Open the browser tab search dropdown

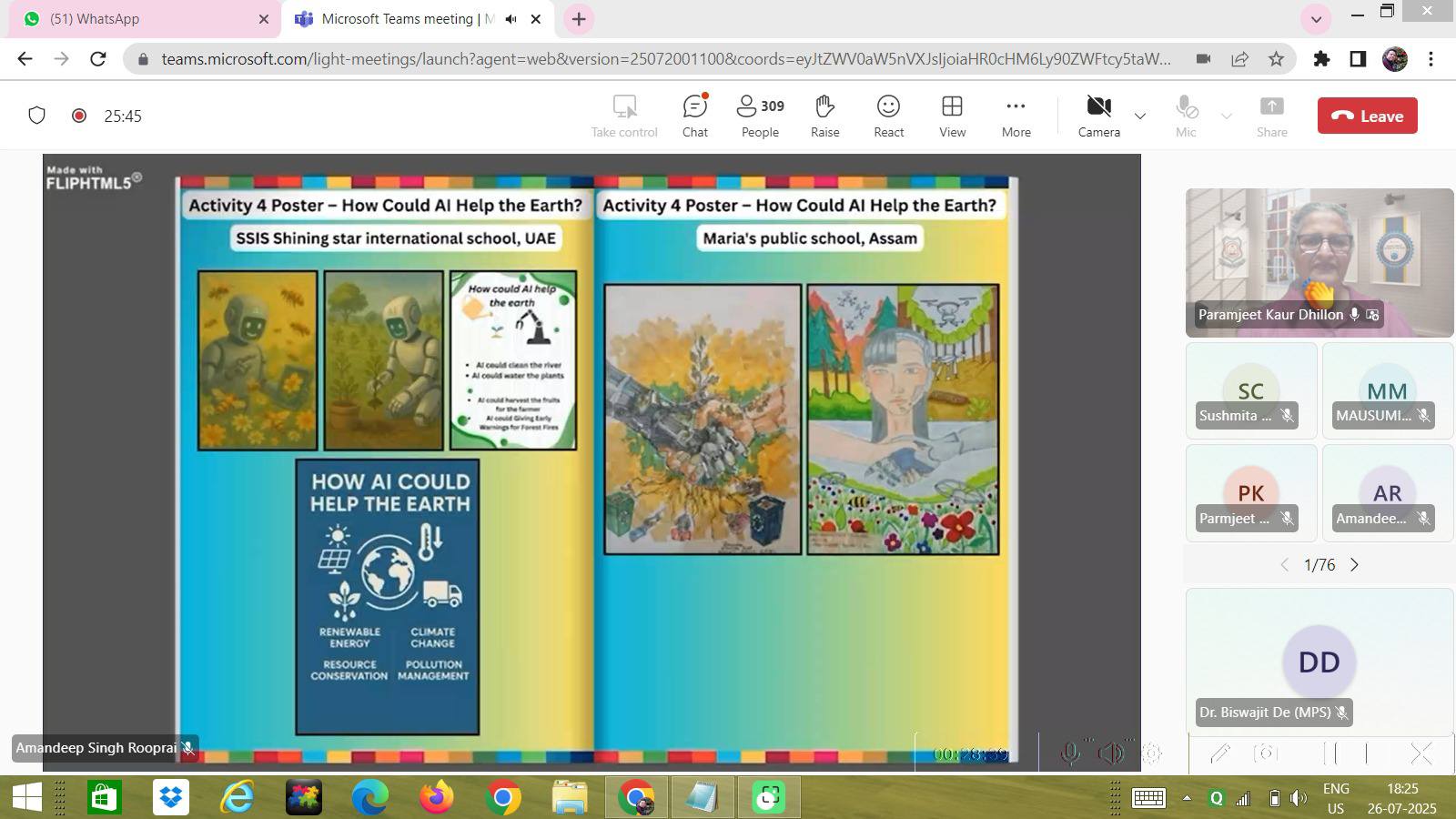pyautogui.click(x=1315, y=19)
